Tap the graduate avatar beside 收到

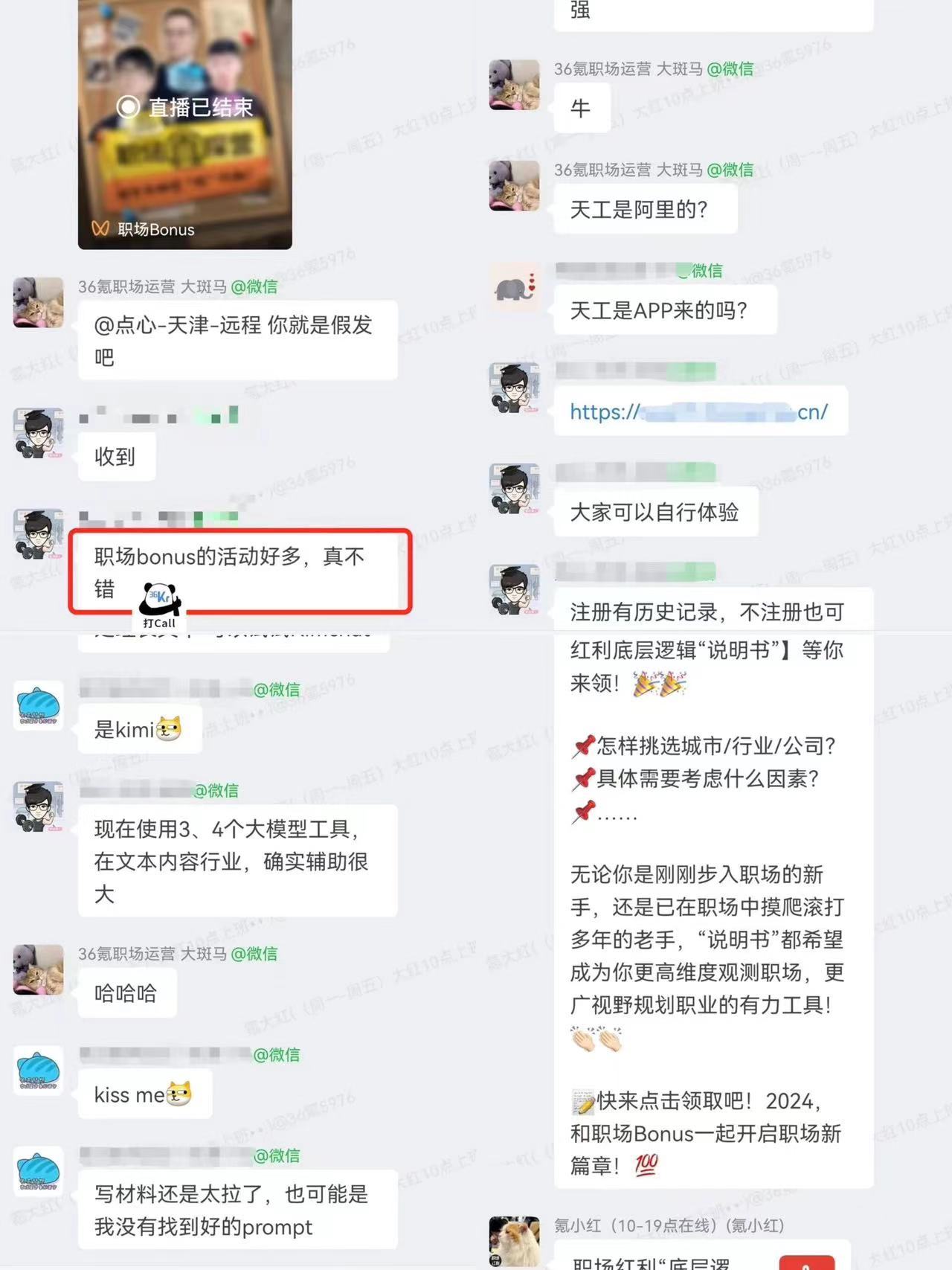point(39,432)
